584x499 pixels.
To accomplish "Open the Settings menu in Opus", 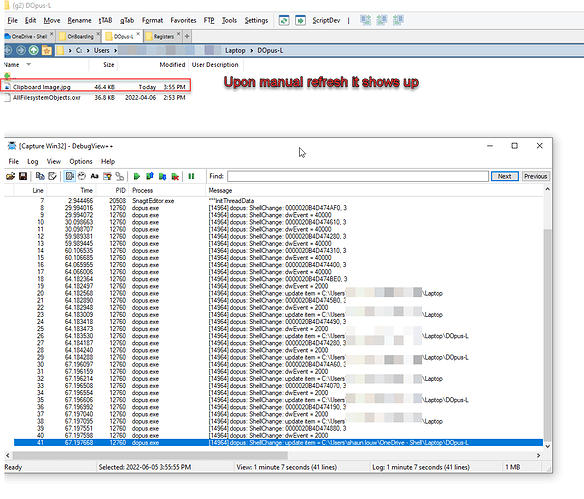I will [x=256, y=20].
